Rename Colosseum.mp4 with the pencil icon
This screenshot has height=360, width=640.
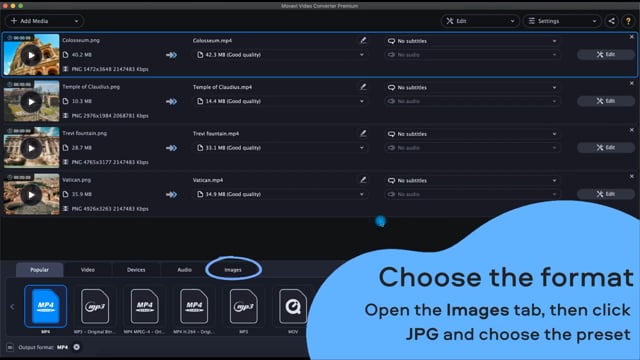tap(363, 40)
